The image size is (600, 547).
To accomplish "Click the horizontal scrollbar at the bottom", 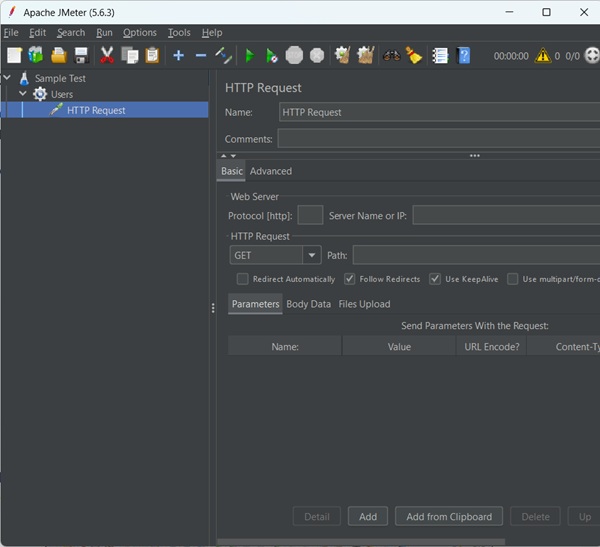I will pos(361,542).
